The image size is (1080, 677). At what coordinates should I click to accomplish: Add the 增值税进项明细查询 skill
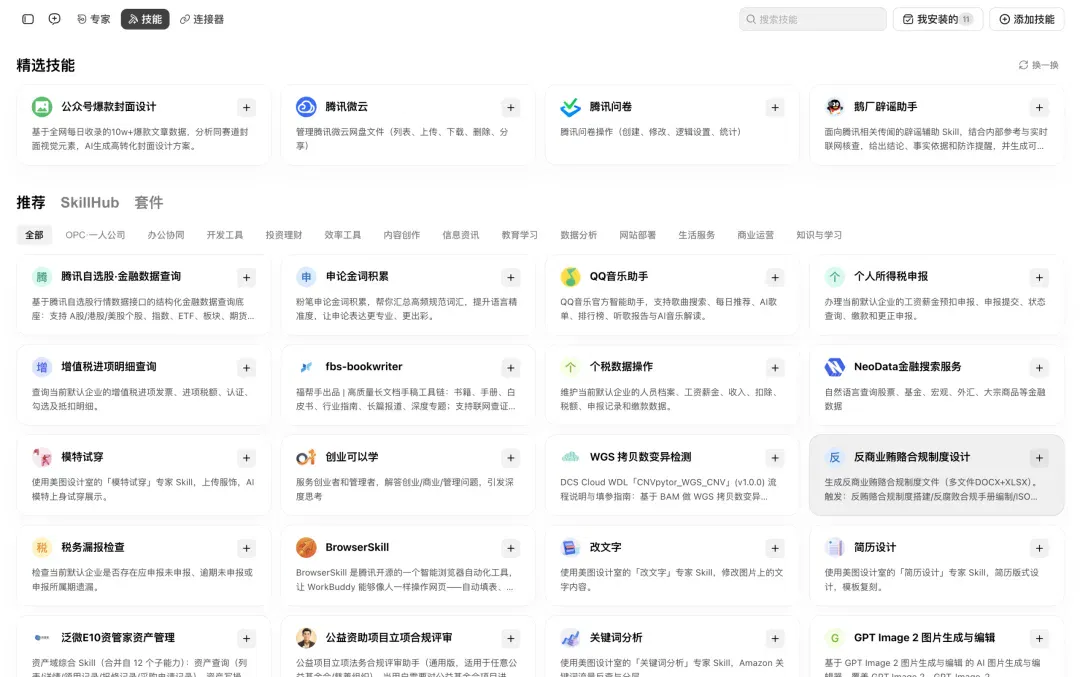247,368
